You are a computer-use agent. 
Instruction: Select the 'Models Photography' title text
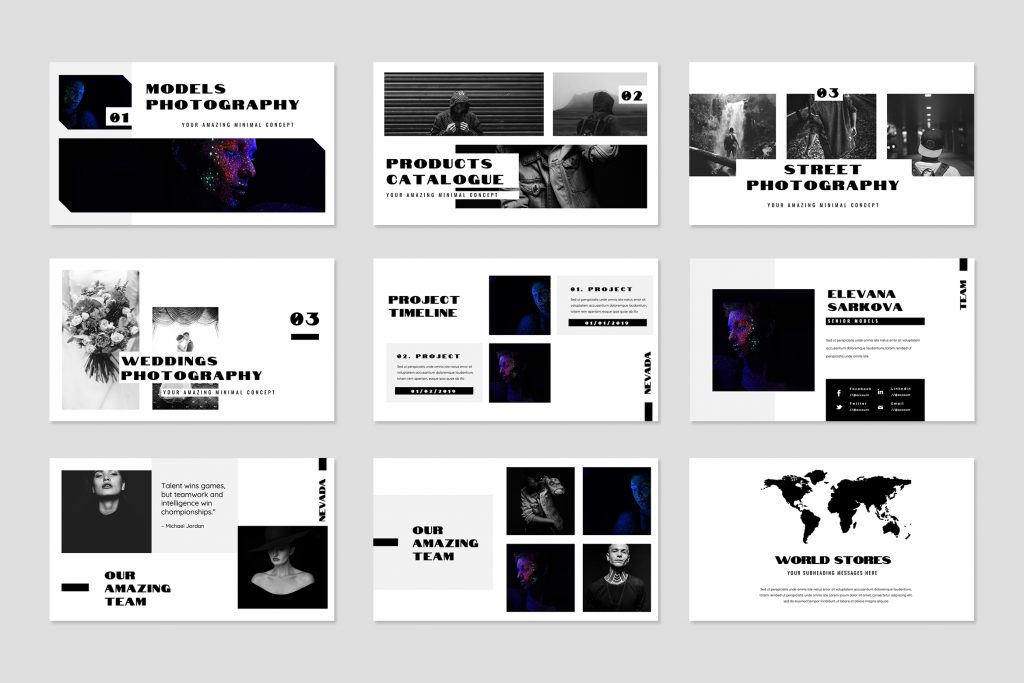coord(222,97)
